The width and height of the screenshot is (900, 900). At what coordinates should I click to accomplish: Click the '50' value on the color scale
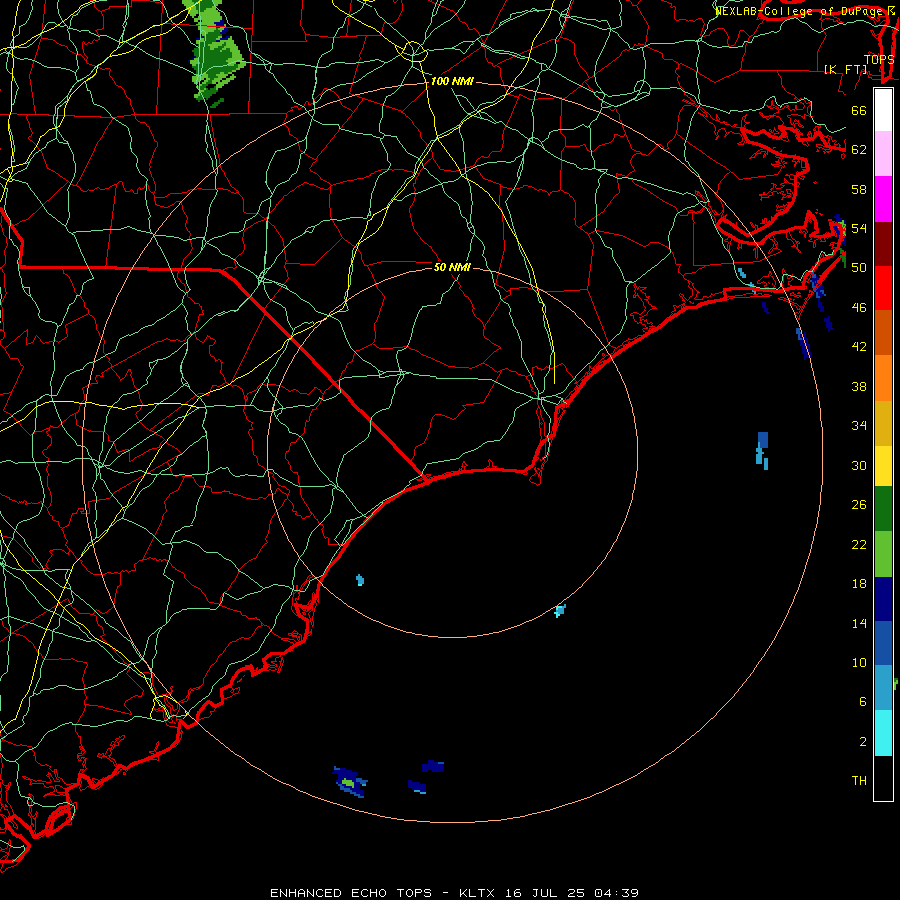(x=859, y=267)
